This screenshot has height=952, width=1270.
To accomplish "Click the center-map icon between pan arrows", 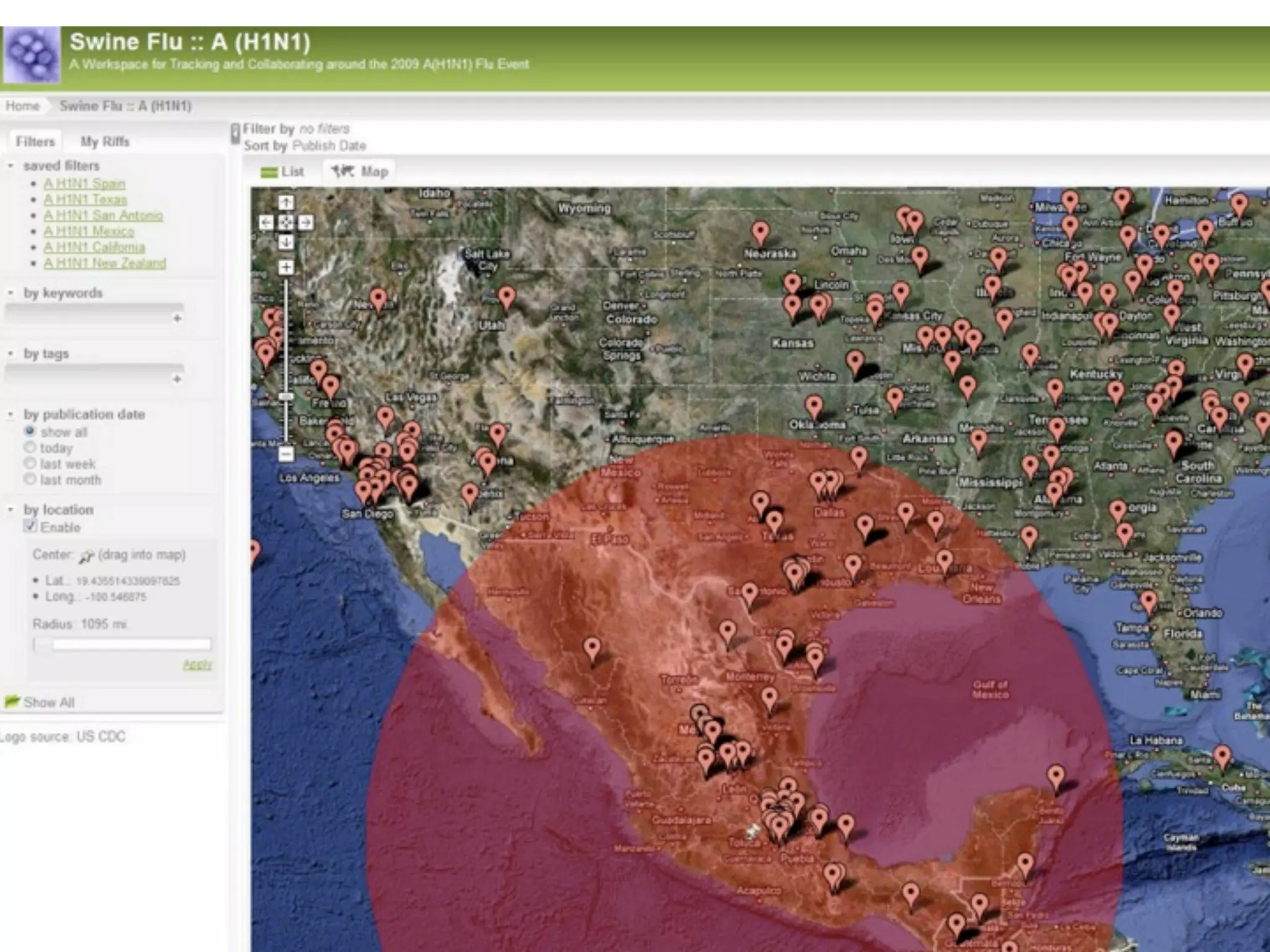I will [285, 223].
